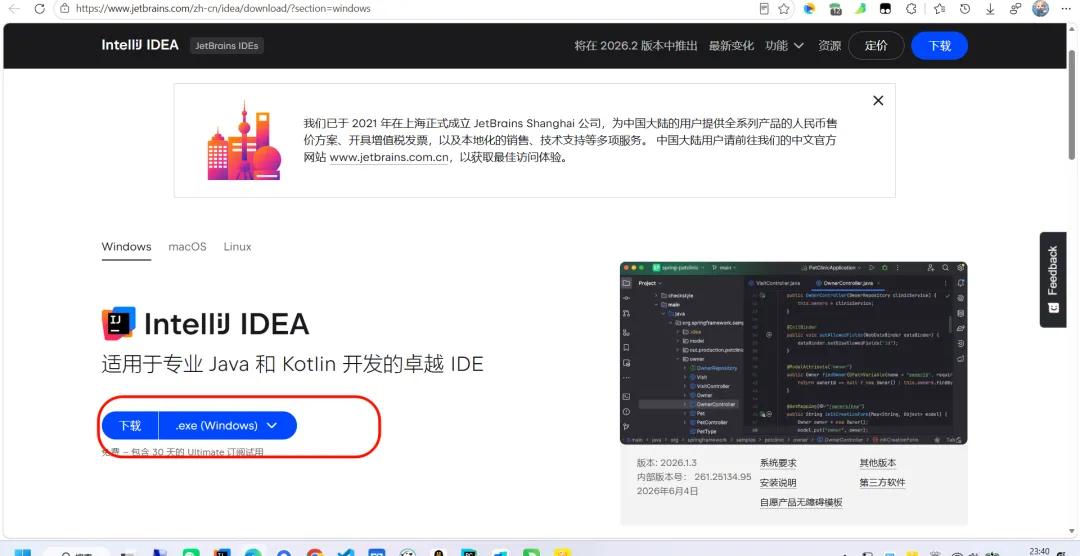Reload the page with the refresh icon
The width and height of the screenshot is (1080, 556).
[x=39, y=9]
